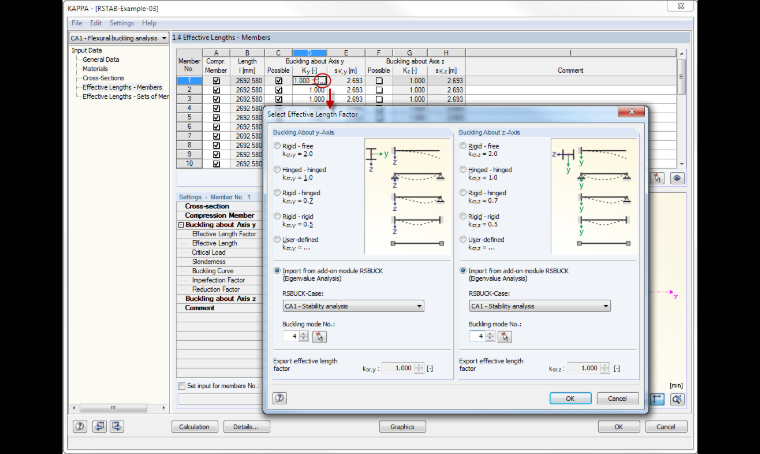Click the dimensions icon below the cross-section graphic

click(x=657, y=399)
